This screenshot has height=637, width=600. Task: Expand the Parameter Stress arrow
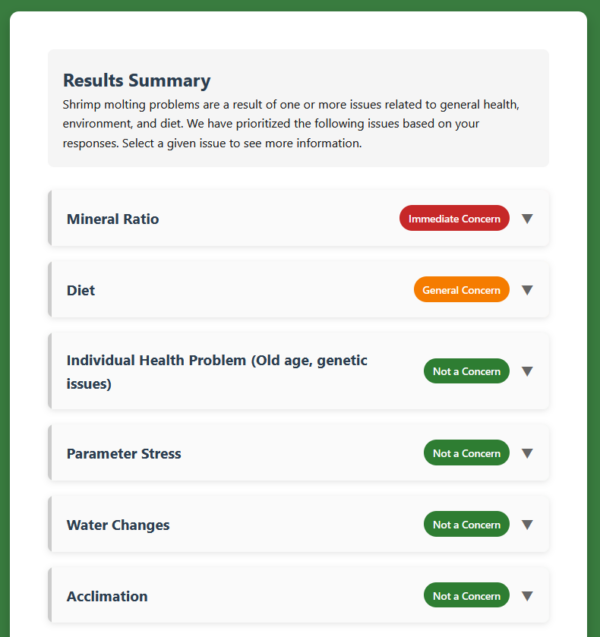coord(527,453)
